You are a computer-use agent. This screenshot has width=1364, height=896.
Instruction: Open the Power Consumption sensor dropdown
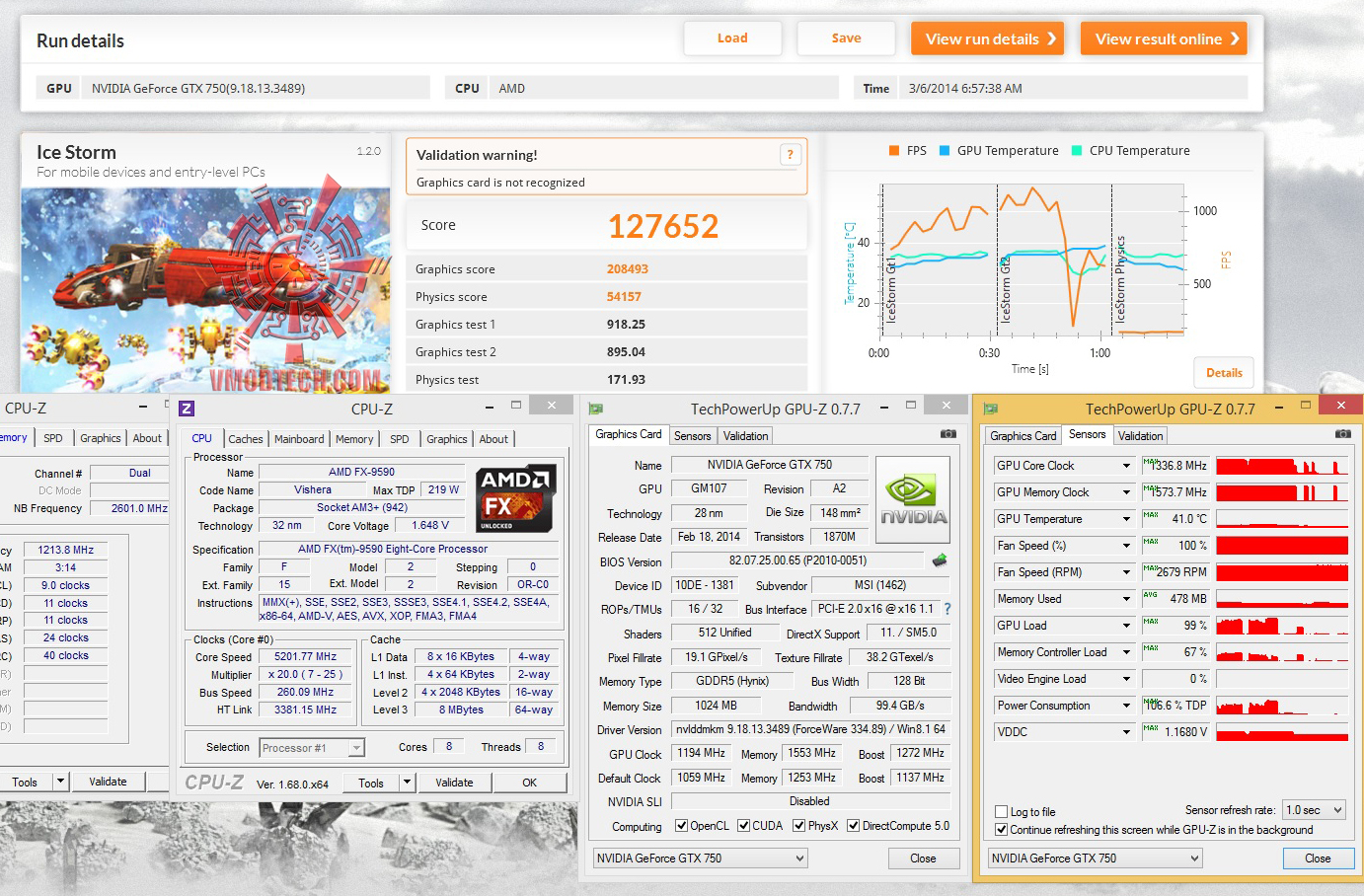pos(1126,706)
